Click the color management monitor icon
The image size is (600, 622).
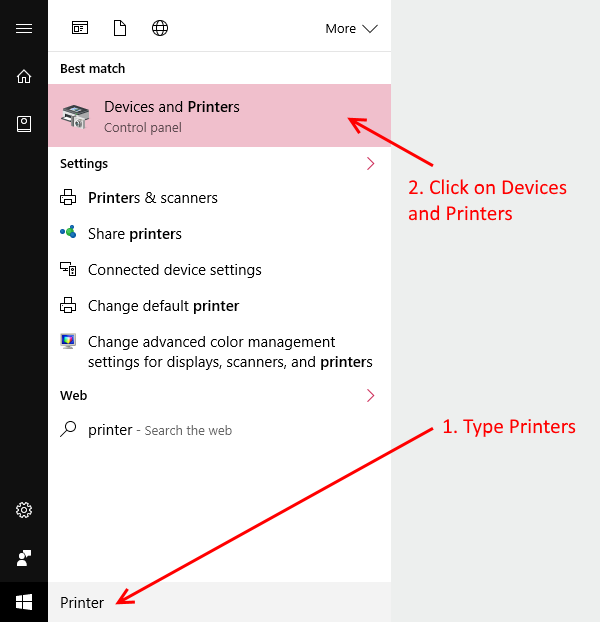coord(68,341)
